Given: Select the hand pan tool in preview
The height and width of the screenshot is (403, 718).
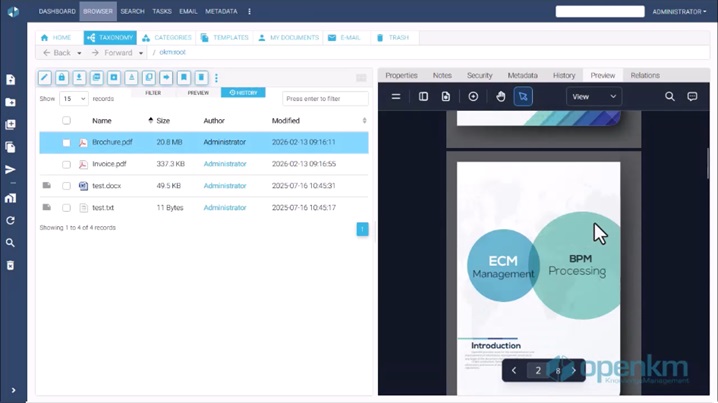Looking at the screenshot, I should tap(500, 97).
